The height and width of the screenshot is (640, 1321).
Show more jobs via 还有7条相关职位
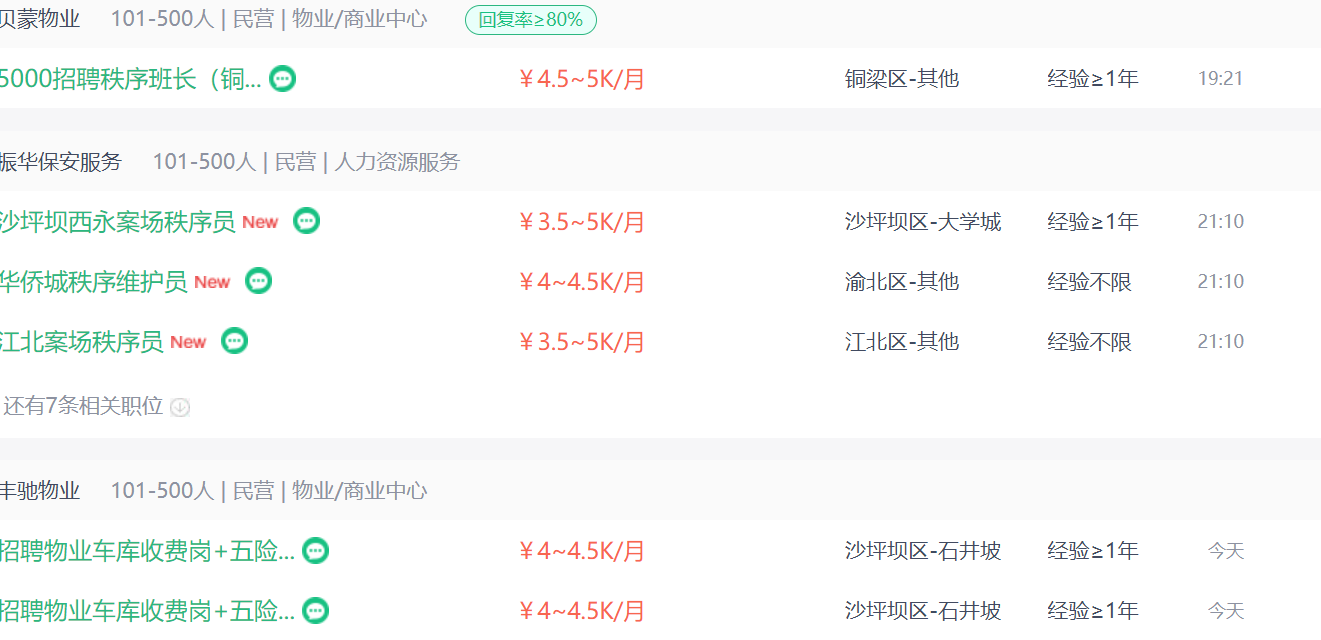click(82, 406)
